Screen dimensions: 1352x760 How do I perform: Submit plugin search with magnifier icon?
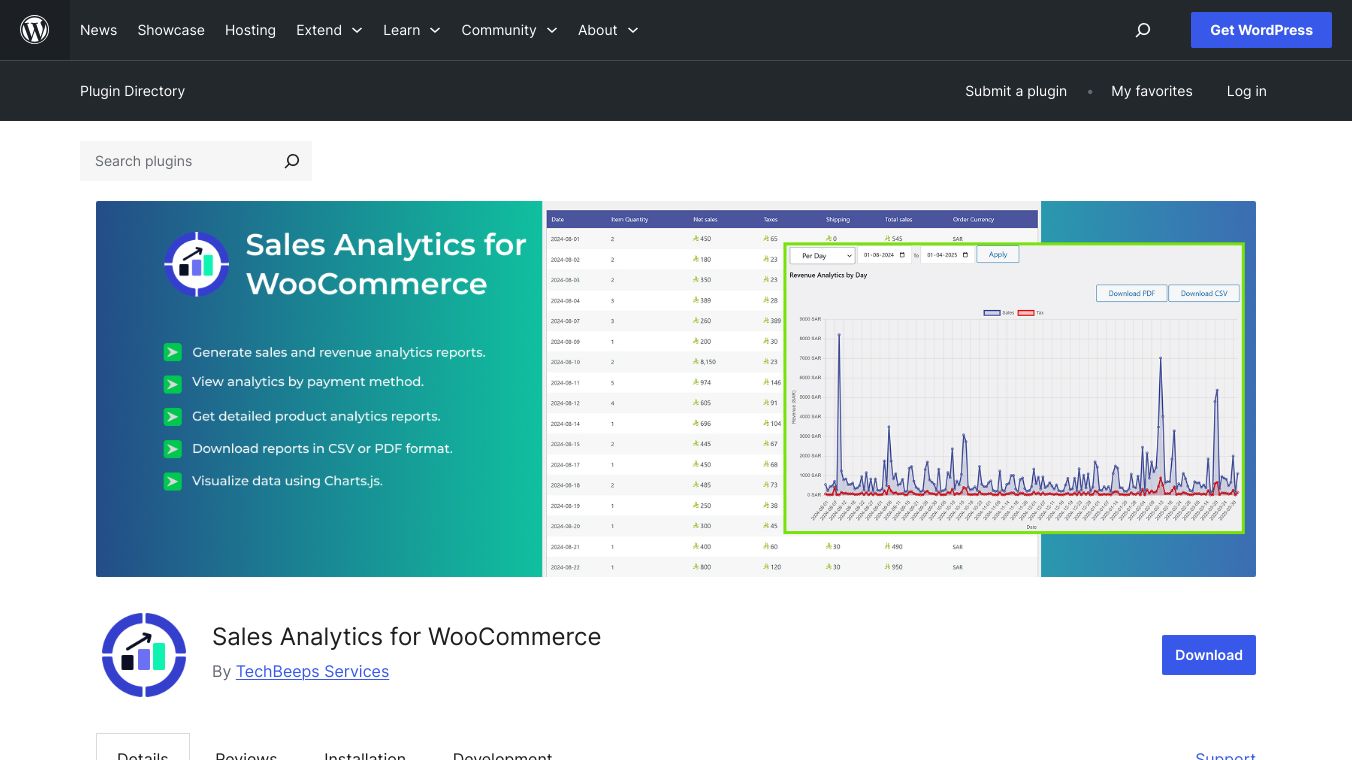coord(292,161)
